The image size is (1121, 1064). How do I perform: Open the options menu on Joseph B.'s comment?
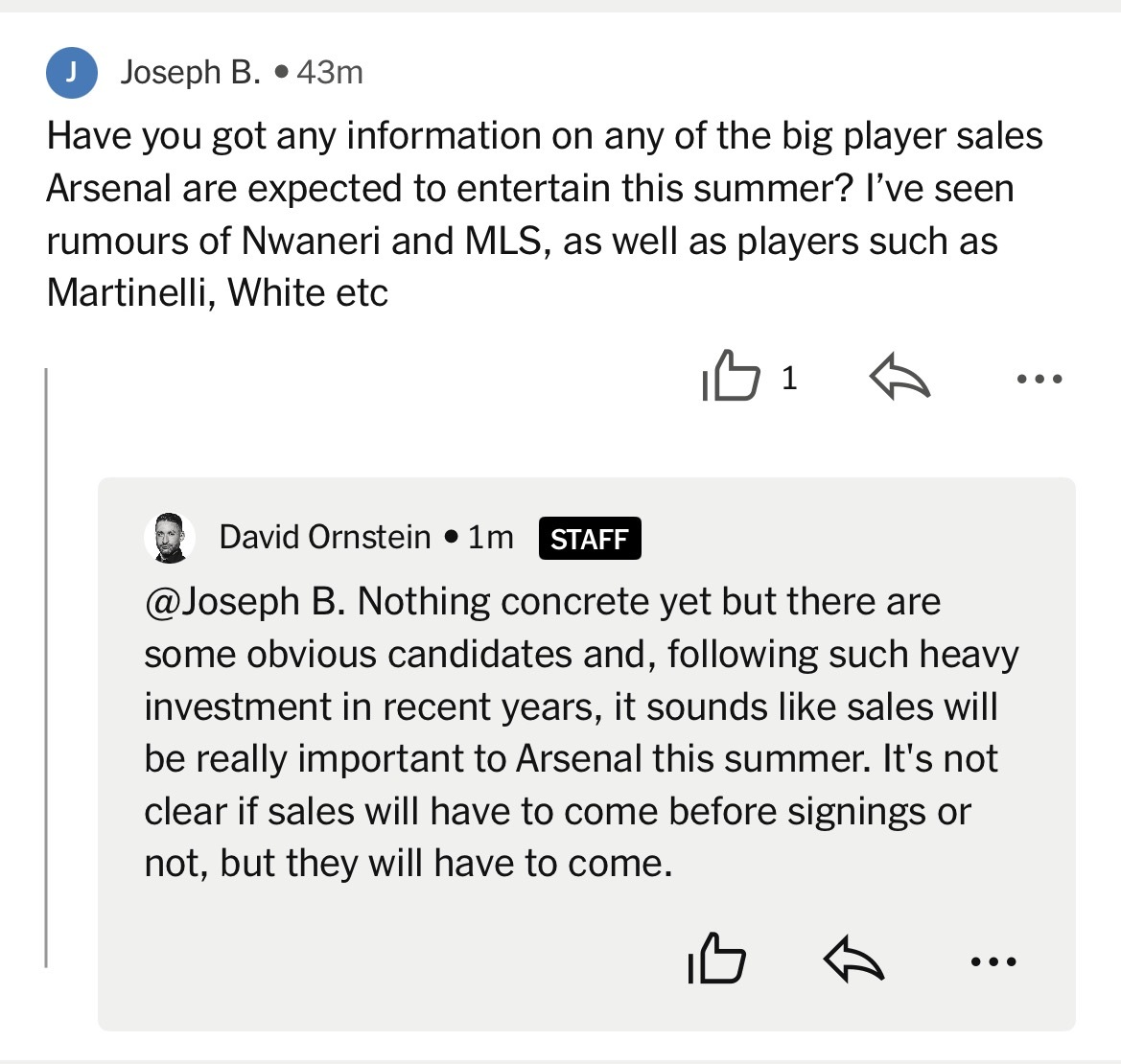[x=1039, y=379]
